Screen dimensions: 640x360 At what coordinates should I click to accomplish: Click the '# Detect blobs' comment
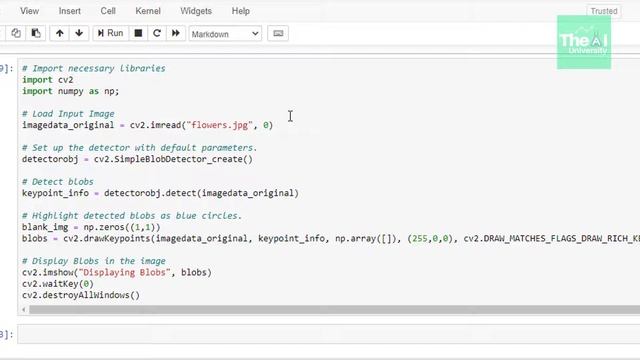[58, 182]
